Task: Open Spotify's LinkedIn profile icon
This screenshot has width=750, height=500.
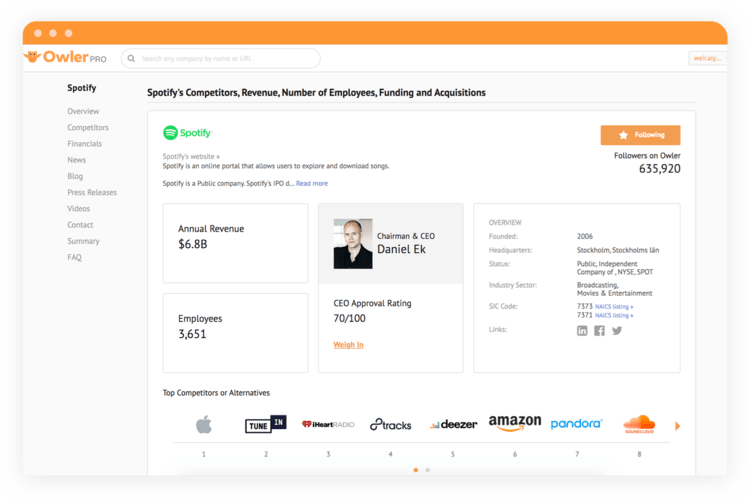Action: (x=582, y=331)
